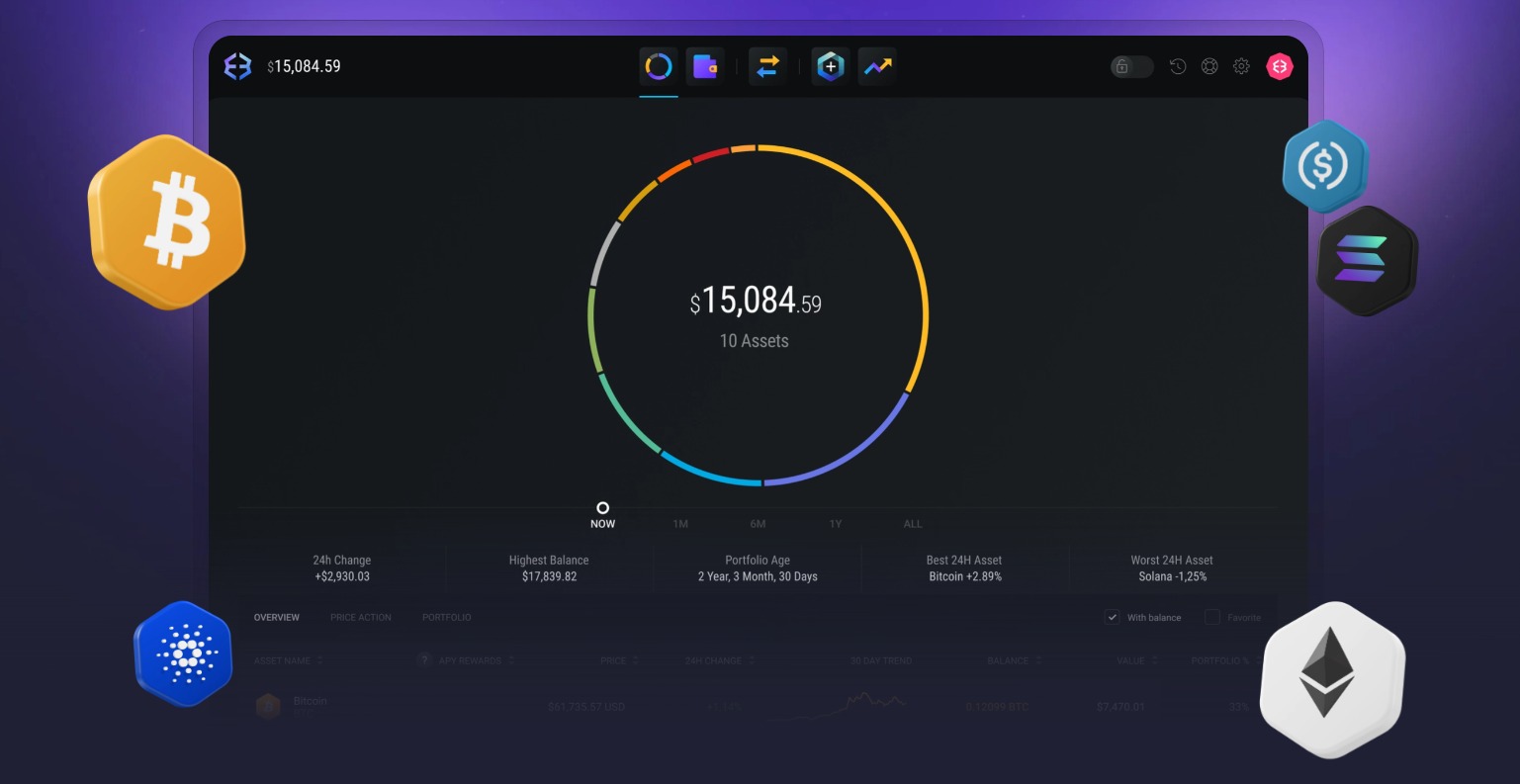Disable the With balance checkbox
Viewport: 1520px width, 784px height.
tap(1112, 617)
